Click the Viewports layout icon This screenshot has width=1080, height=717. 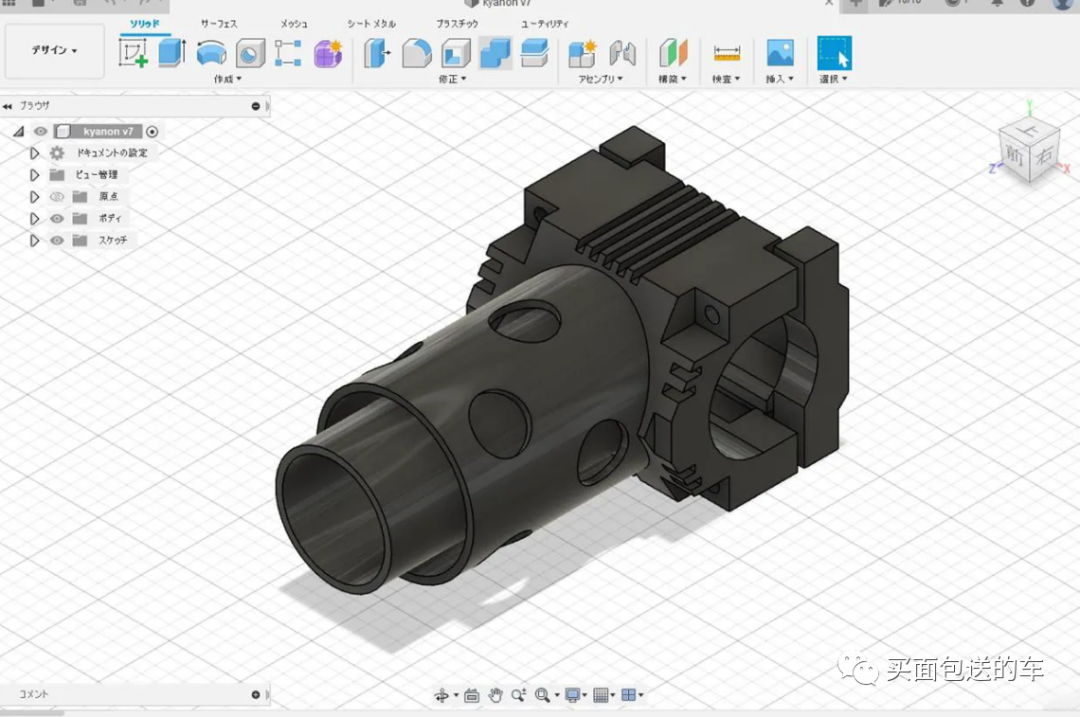pos(628,696)
